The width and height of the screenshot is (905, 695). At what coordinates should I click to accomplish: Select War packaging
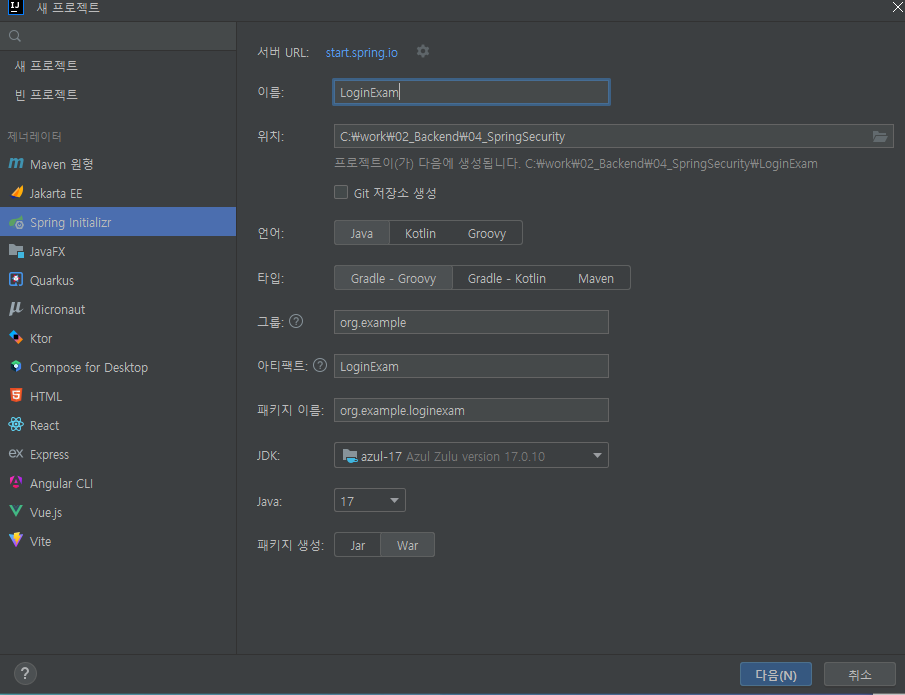[407, 545]
